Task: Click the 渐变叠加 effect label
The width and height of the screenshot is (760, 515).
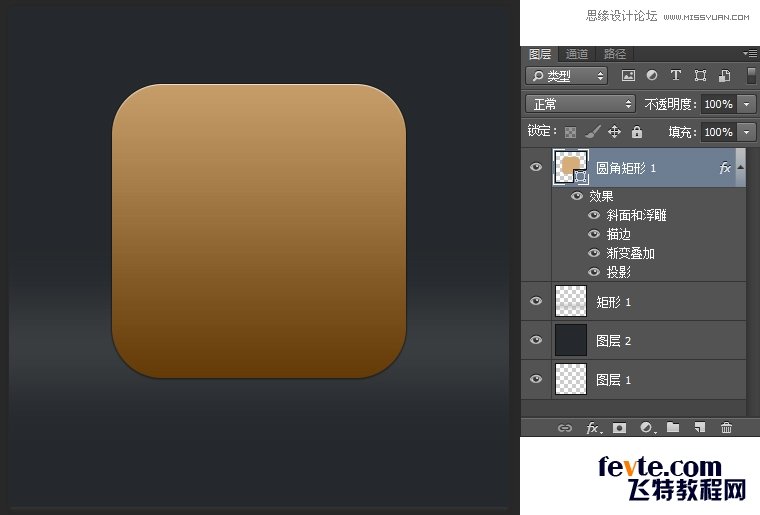Action: coord(631,253)
